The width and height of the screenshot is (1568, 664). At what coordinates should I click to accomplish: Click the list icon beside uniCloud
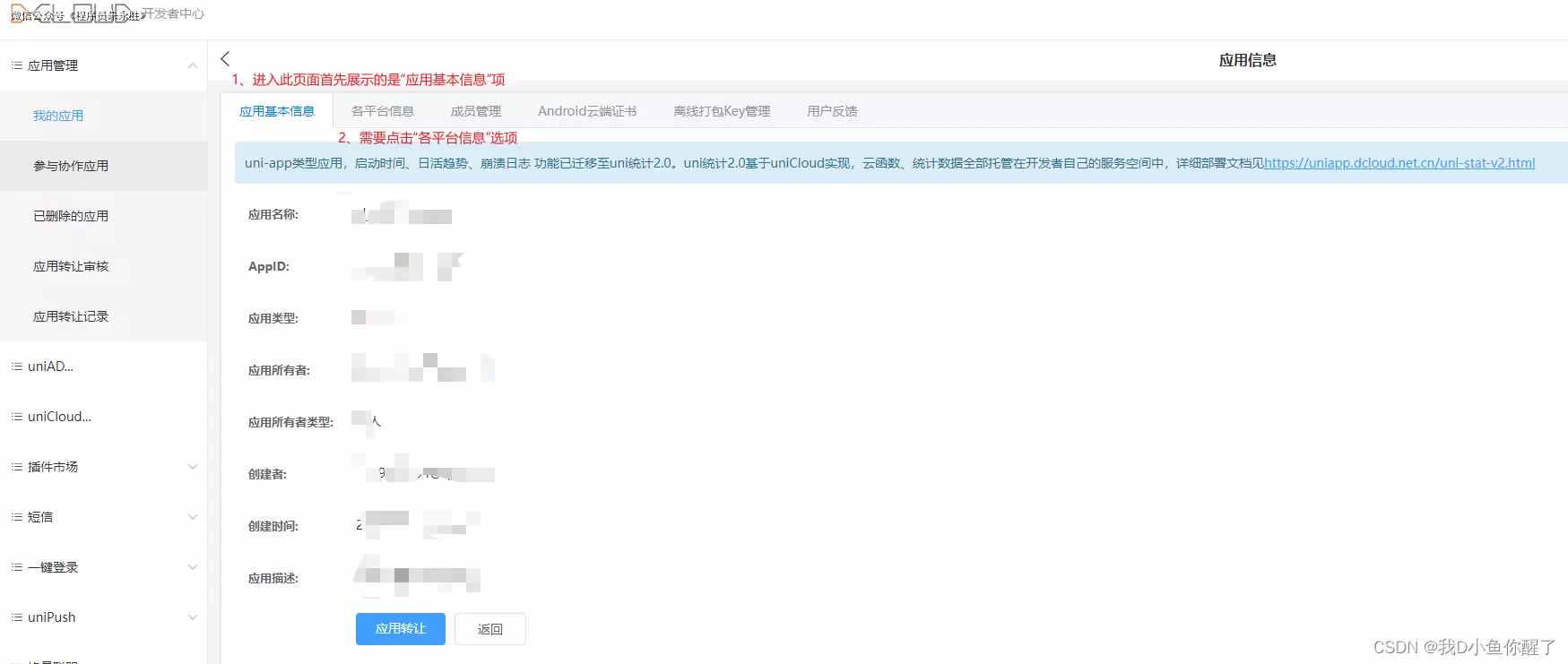point(16,417)
